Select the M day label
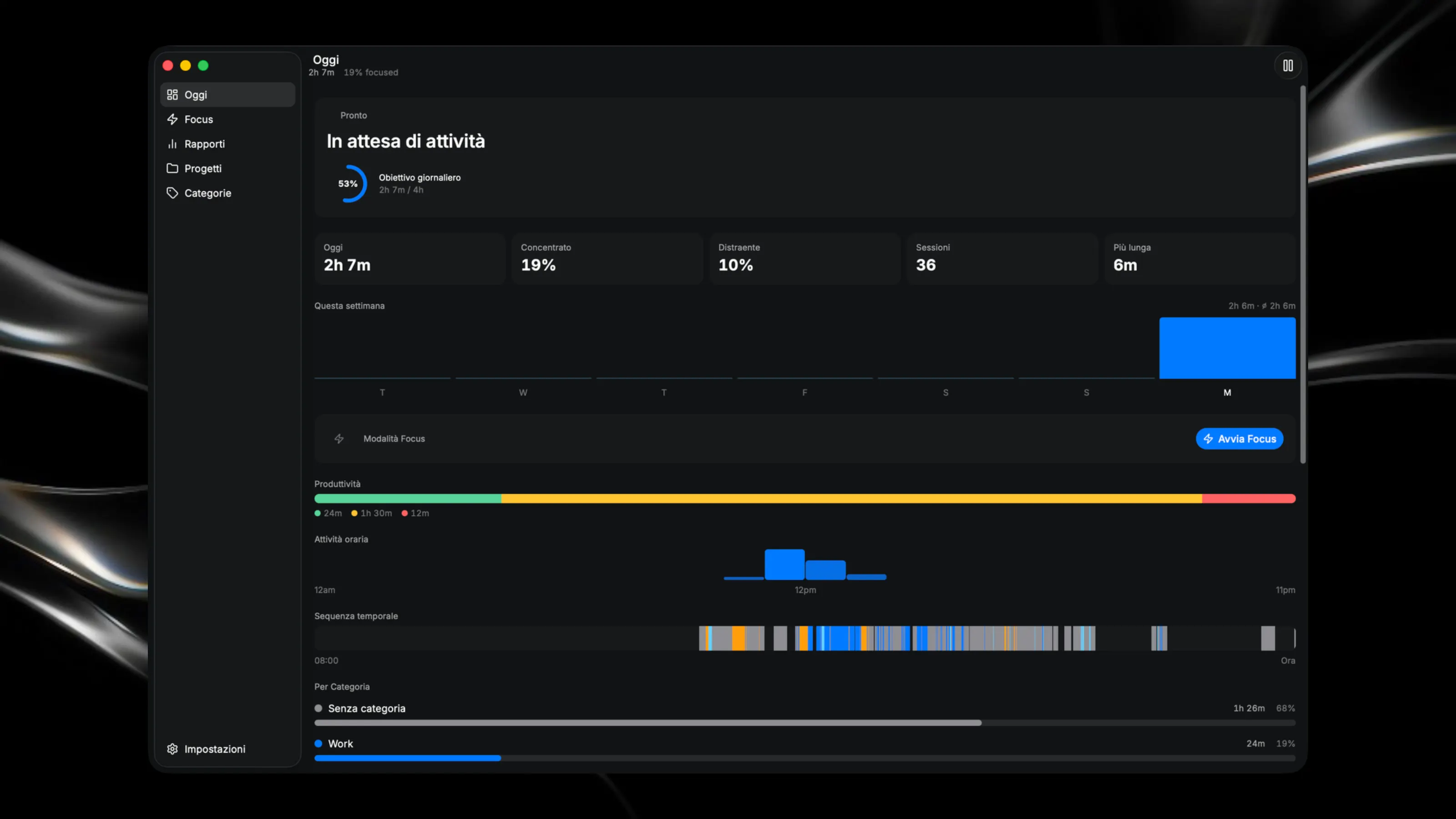 click(1227, 392)
